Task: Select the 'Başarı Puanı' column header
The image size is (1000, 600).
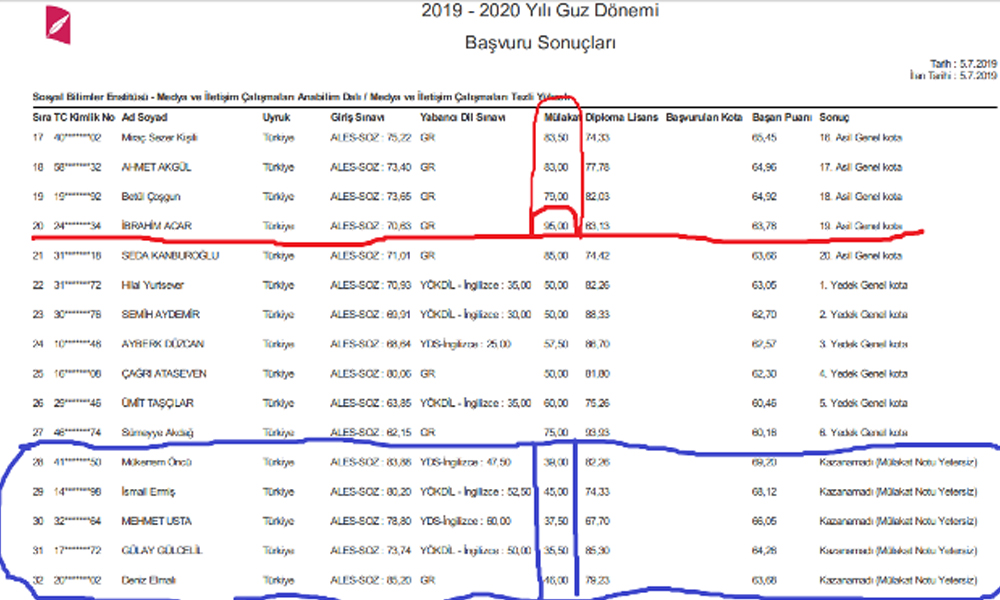Action: [x=781, y=118]
